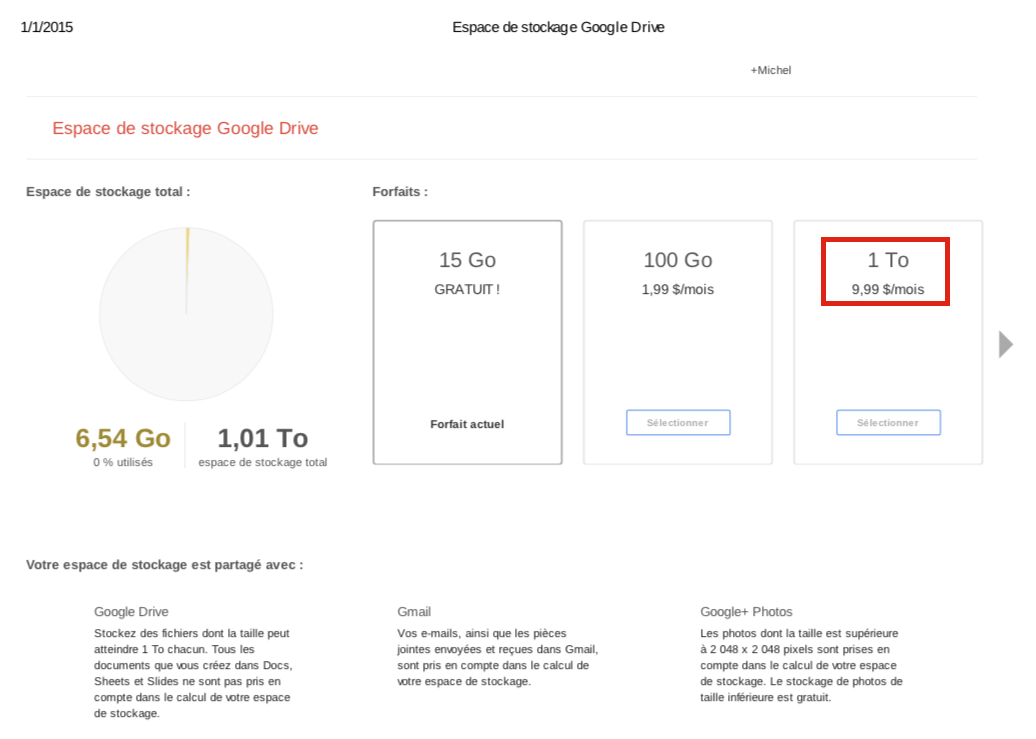
Task: Click the GRATUIT ! label
Action: [x=467, y=290]
